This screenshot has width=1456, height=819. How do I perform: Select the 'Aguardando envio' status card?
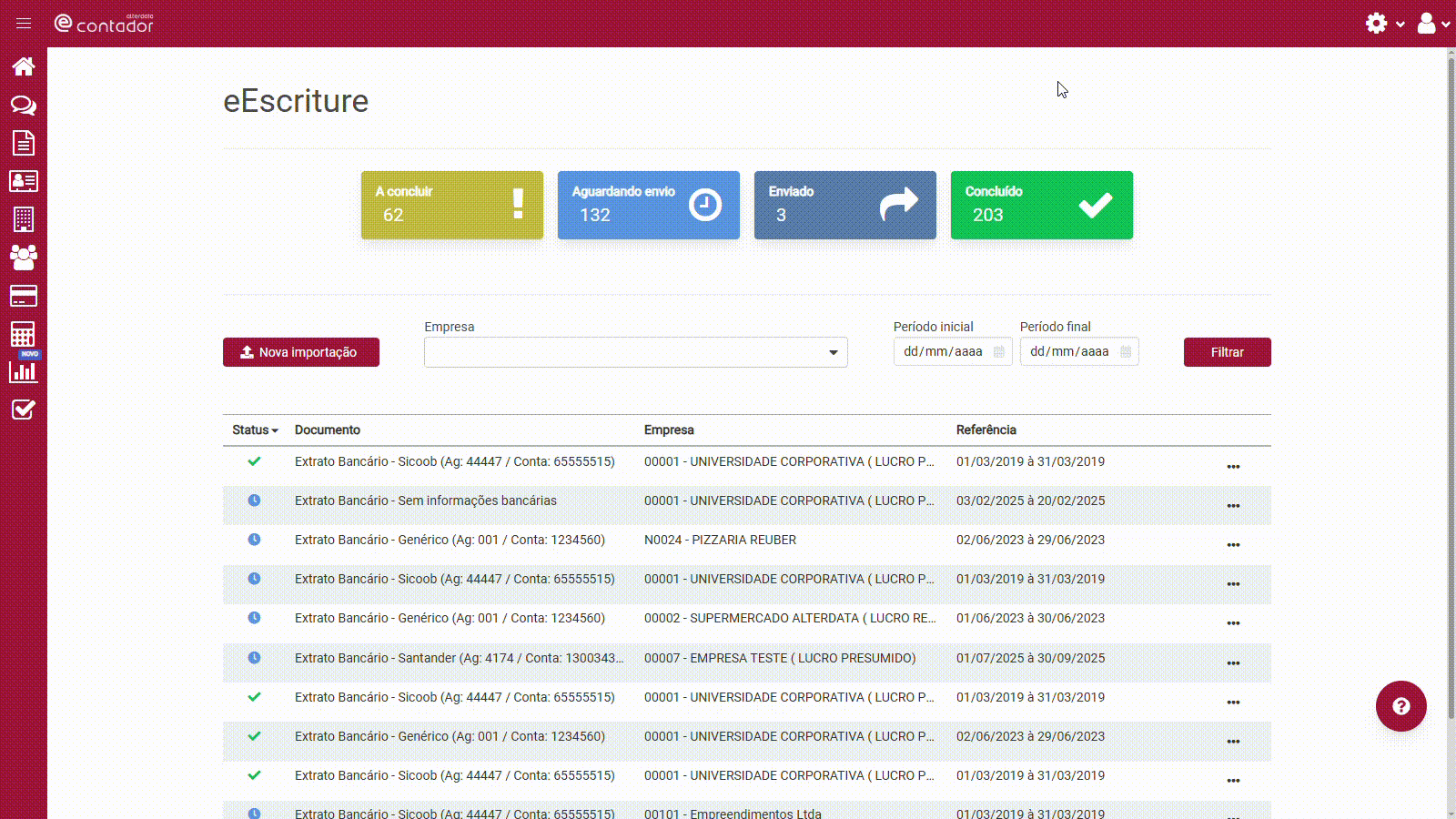coord(648,206)
